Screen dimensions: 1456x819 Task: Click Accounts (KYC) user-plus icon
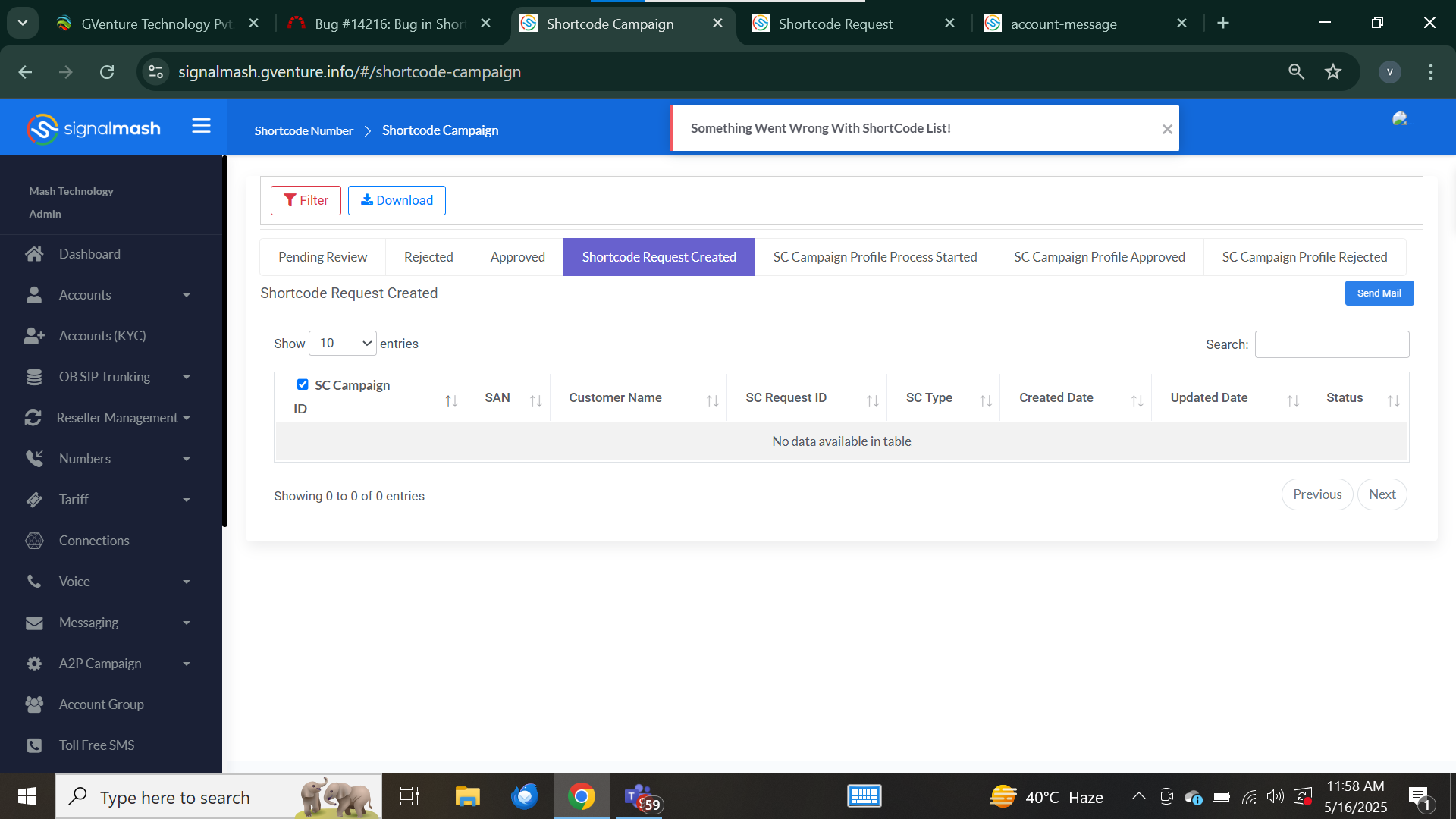click(34, 336)
